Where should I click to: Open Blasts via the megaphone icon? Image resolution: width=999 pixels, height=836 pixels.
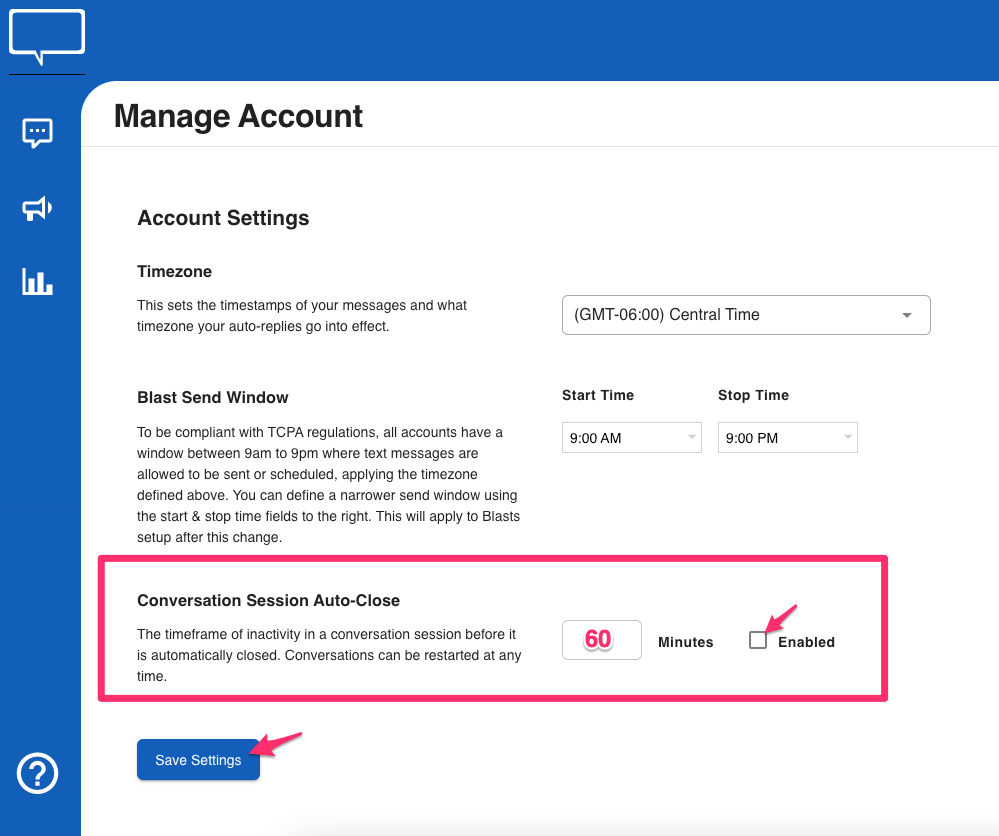(x=38, y=208)
